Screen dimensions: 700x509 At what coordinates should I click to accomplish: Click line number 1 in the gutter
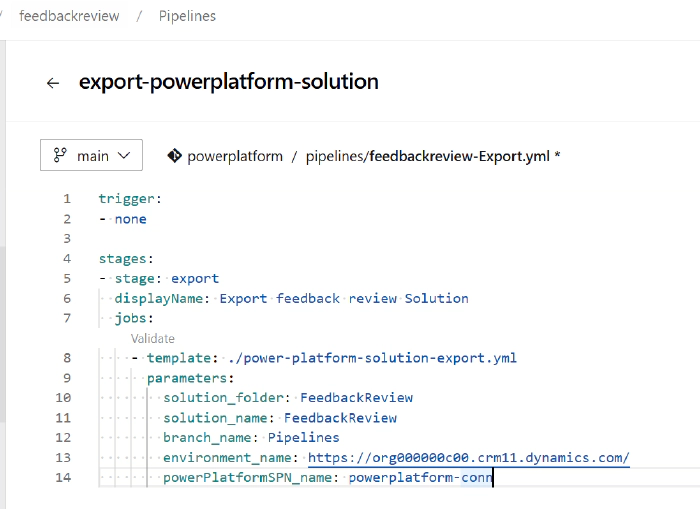66,199
